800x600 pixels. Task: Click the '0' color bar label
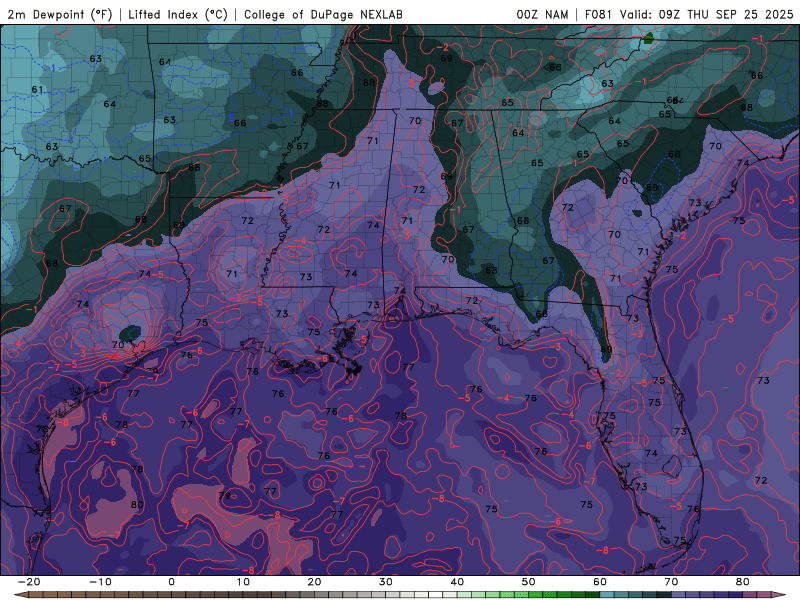pyautogui.click(x=171, y=582)
